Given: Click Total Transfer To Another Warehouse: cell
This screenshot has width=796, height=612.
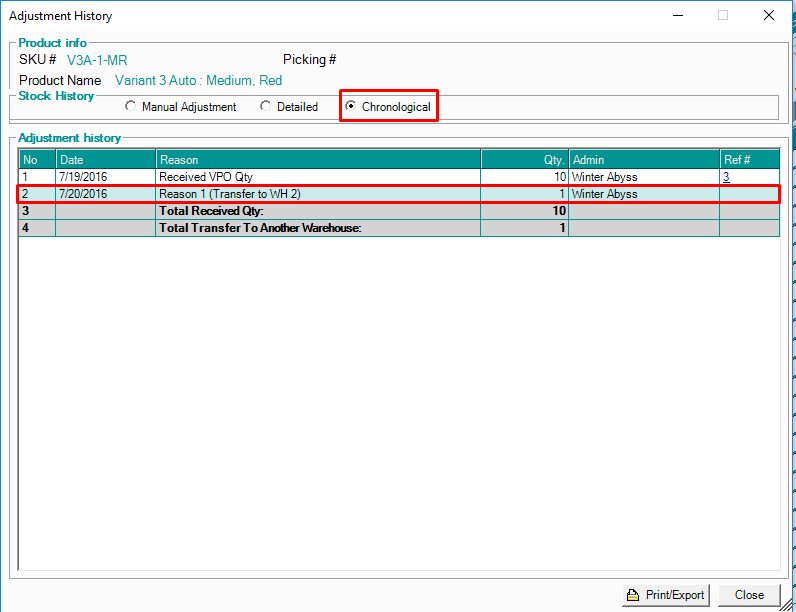Looking at the screenshot, I should click(x=318, y=228).
